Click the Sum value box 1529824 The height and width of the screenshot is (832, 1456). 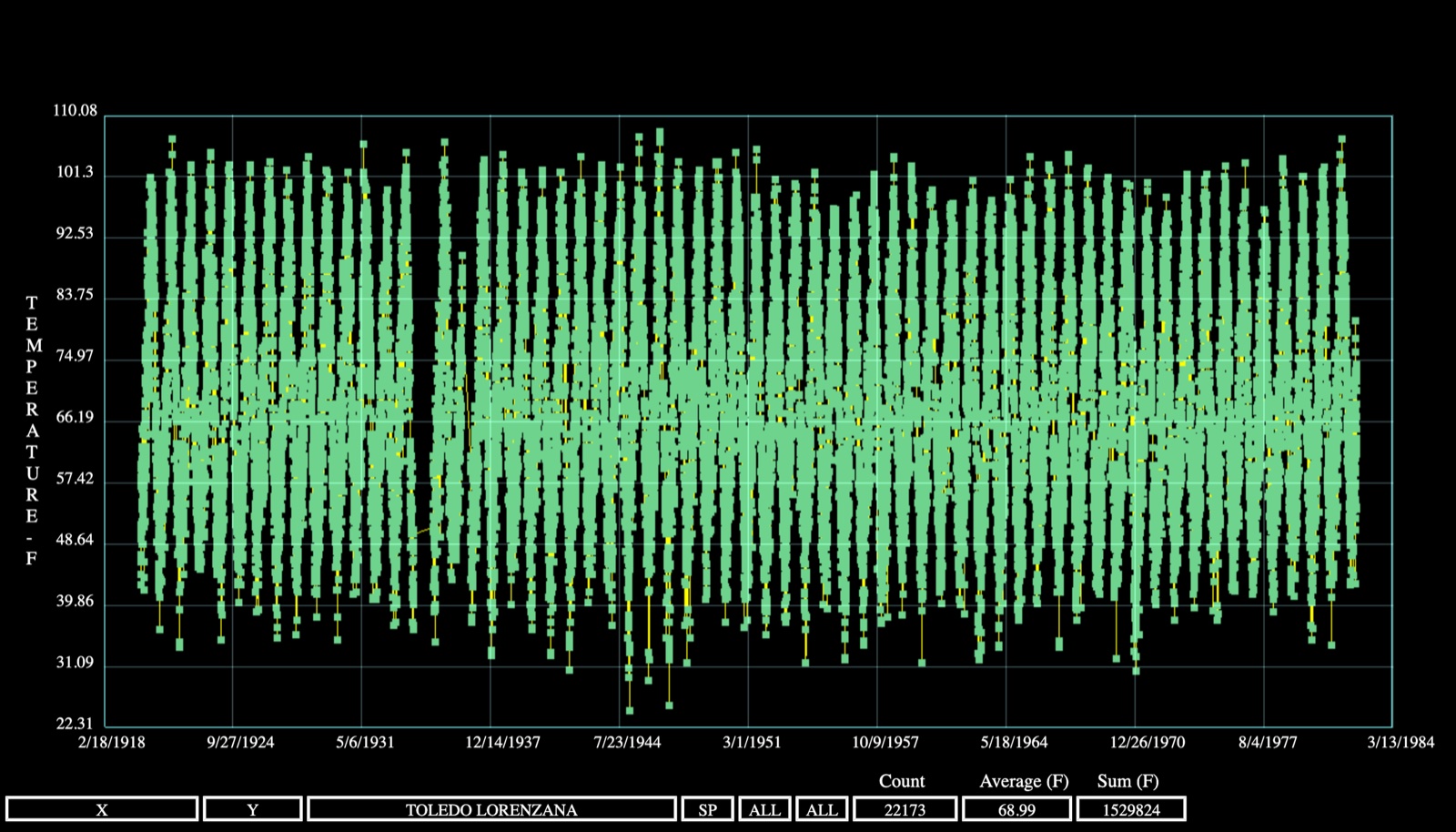tap(1131, 809)
